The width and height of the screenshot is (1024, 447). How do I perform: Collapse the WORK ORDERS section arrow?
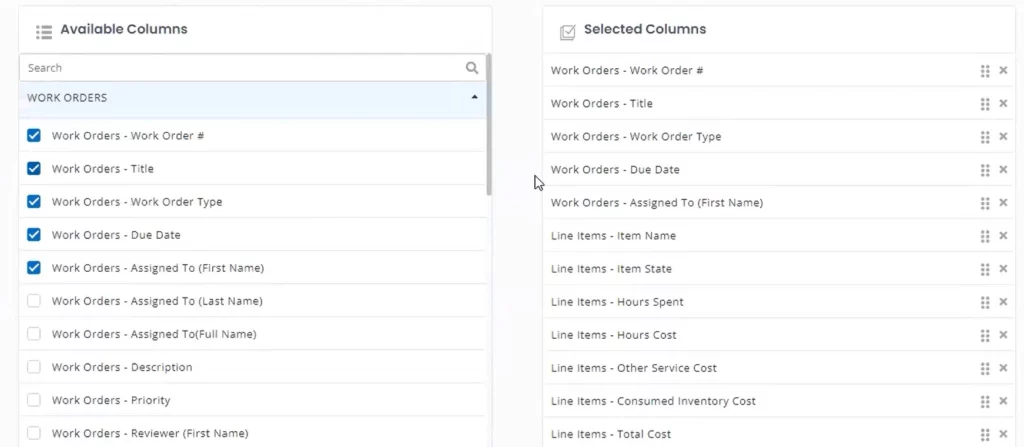[x=474, y=97]
